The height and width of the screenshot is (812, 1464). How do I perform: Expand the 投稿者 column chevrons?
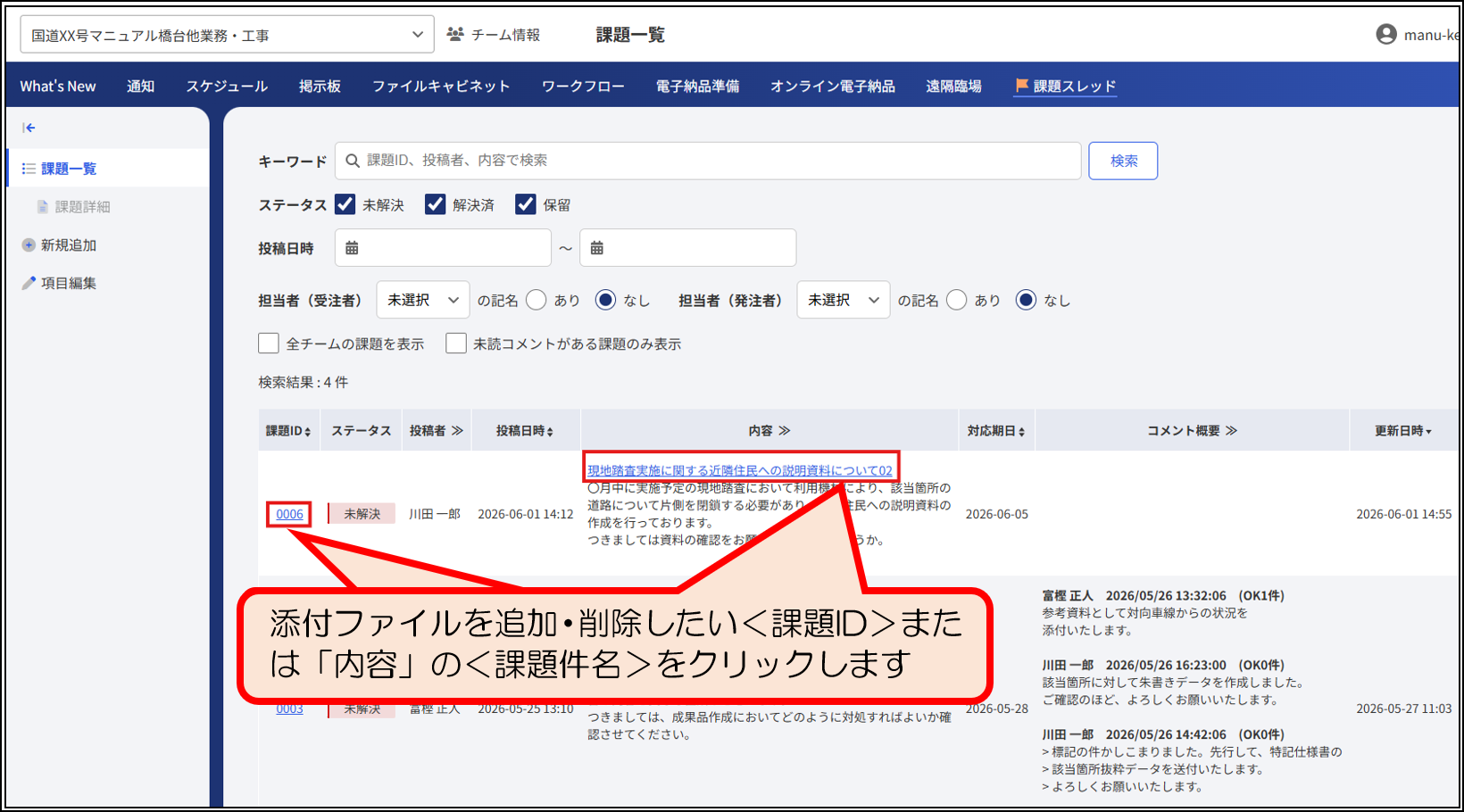[x=457, y=431]
